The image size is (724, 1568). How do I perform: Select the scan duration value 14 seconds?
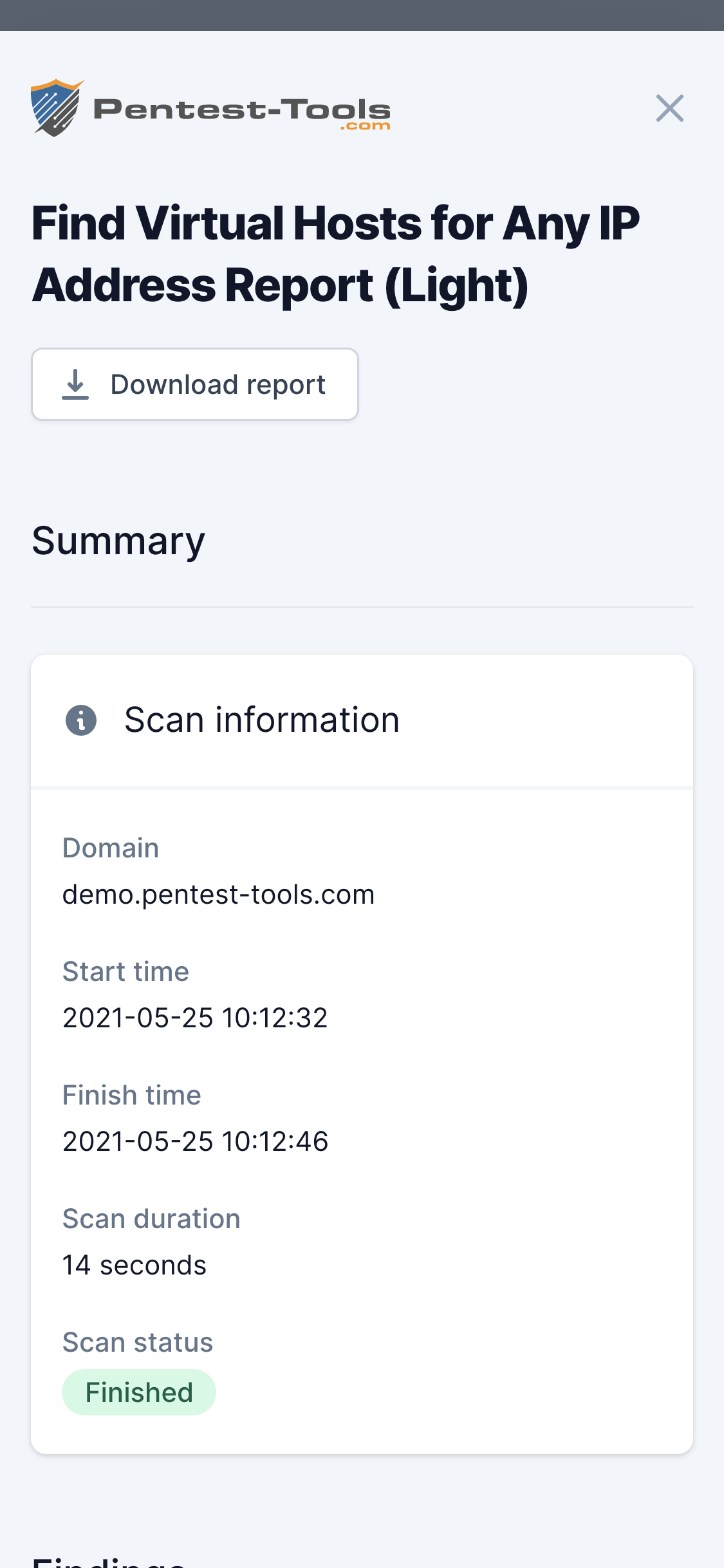(134, 1264)
